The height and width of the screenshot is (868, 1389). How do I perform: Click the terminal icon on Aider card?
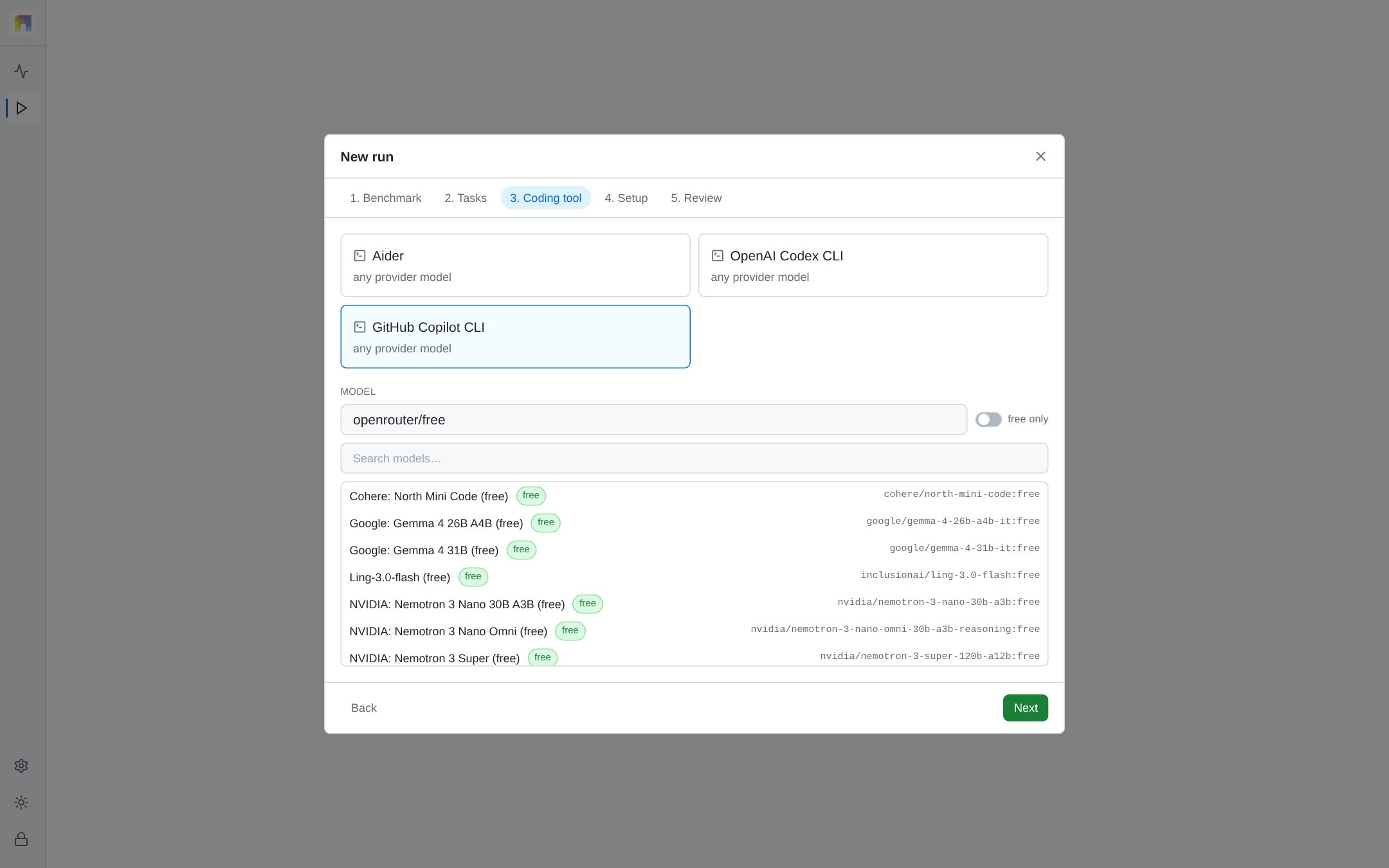click(x=359, y=256)
